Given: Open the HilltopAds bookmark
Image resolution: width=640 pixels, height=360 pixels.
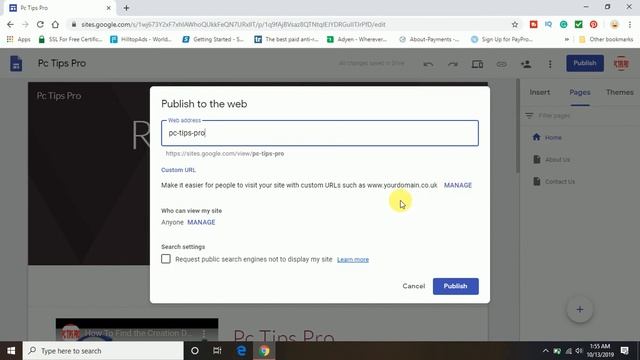Looking at the screenshot, I should coord(141,39).
